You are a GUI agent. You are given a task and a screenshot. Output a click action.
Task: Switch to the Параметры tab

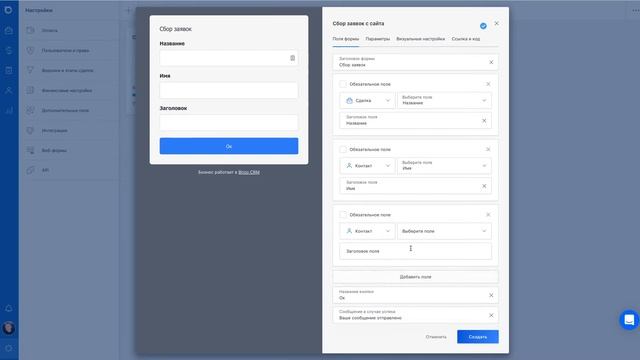pos(378,39)
